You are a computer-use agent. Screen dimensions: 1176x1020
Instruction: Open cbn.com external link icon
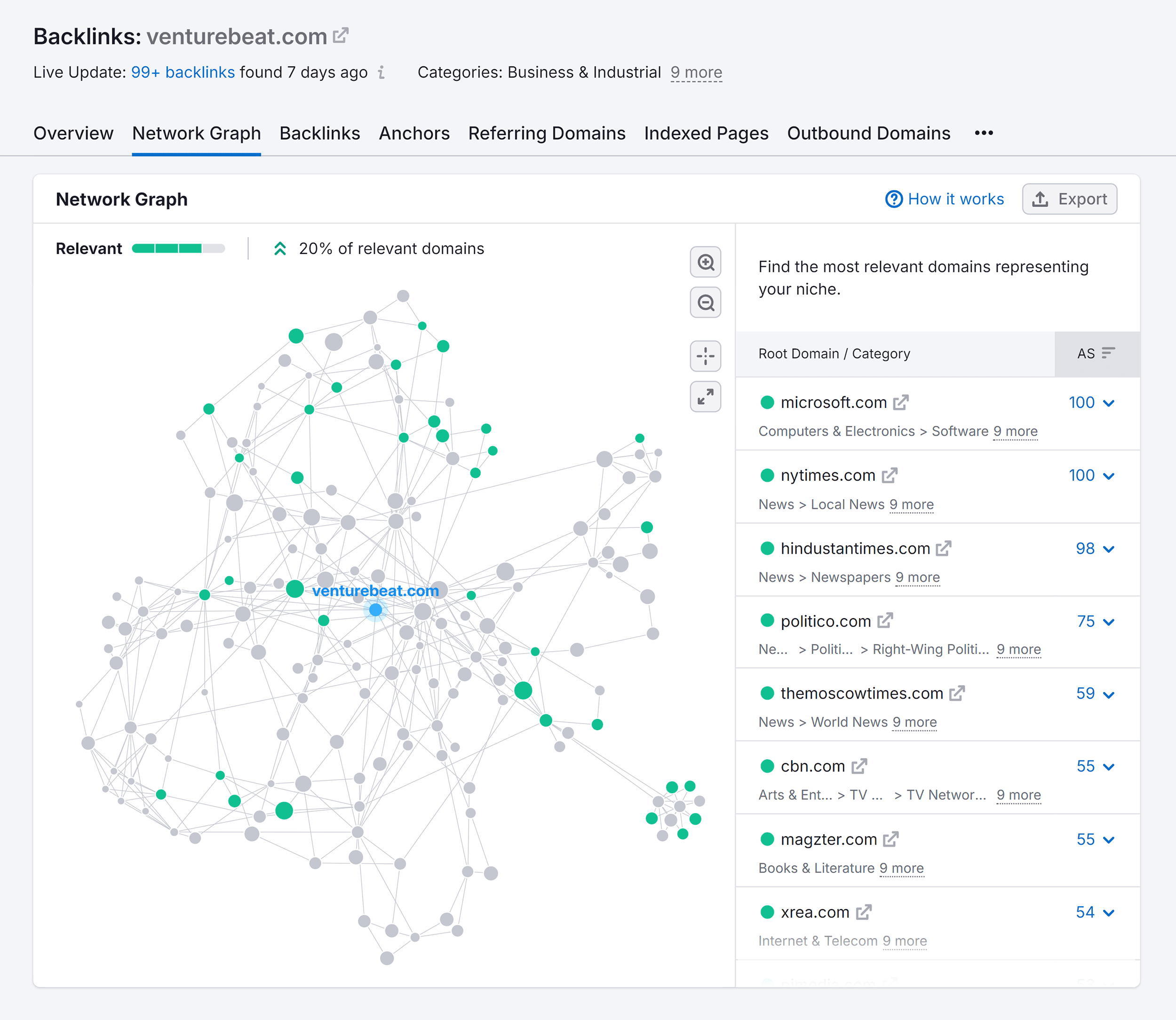pos(859,766)
